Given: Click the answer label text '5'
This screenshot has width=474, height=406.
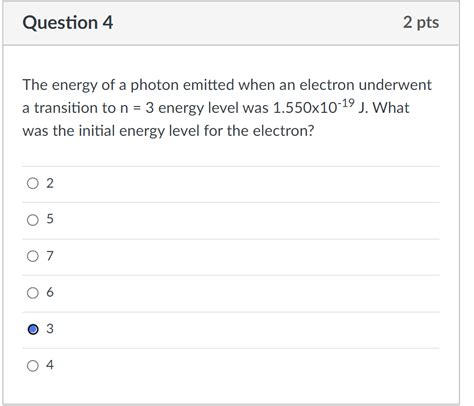Looking at the screenshot, I should click(x=50, y=219).
